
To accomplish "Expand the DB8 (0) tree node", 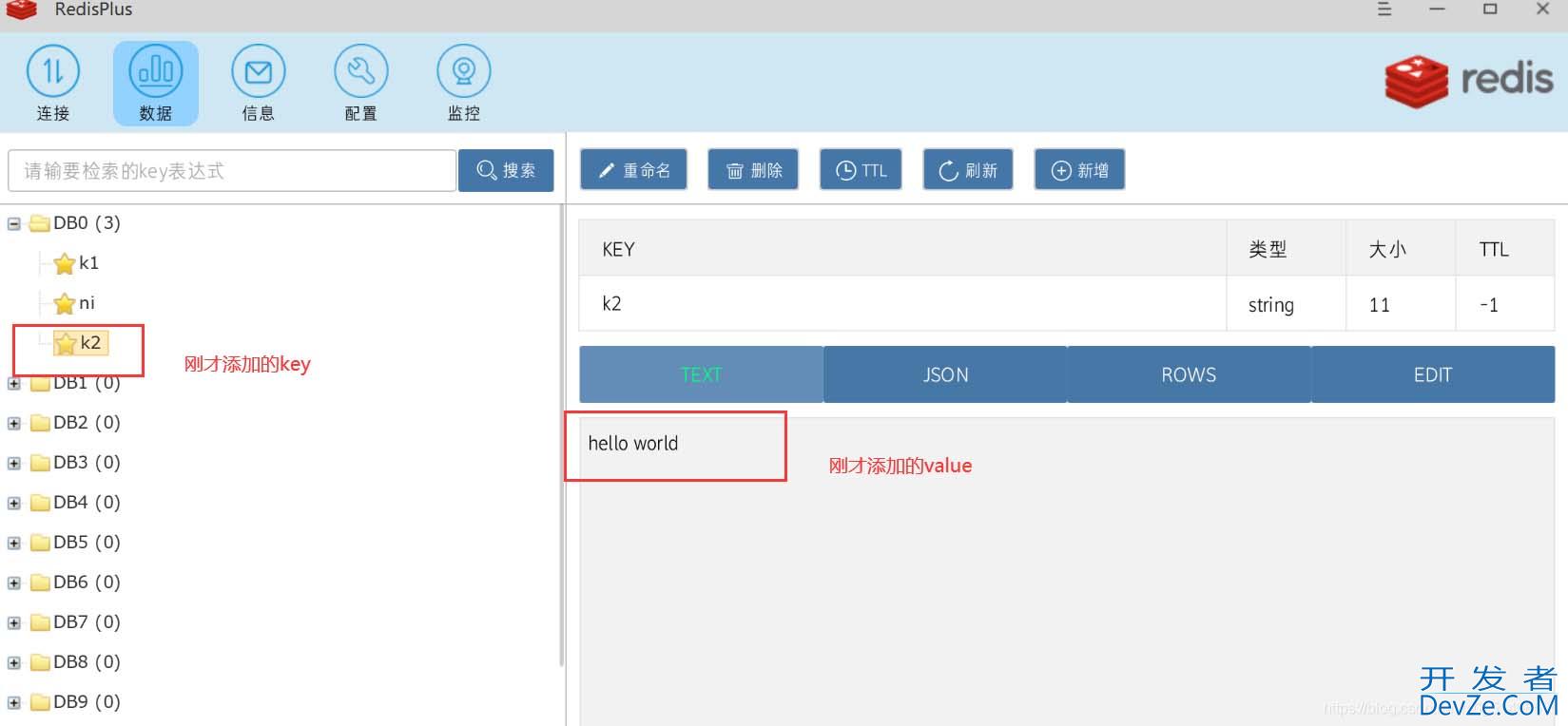I will pos(14,663).
